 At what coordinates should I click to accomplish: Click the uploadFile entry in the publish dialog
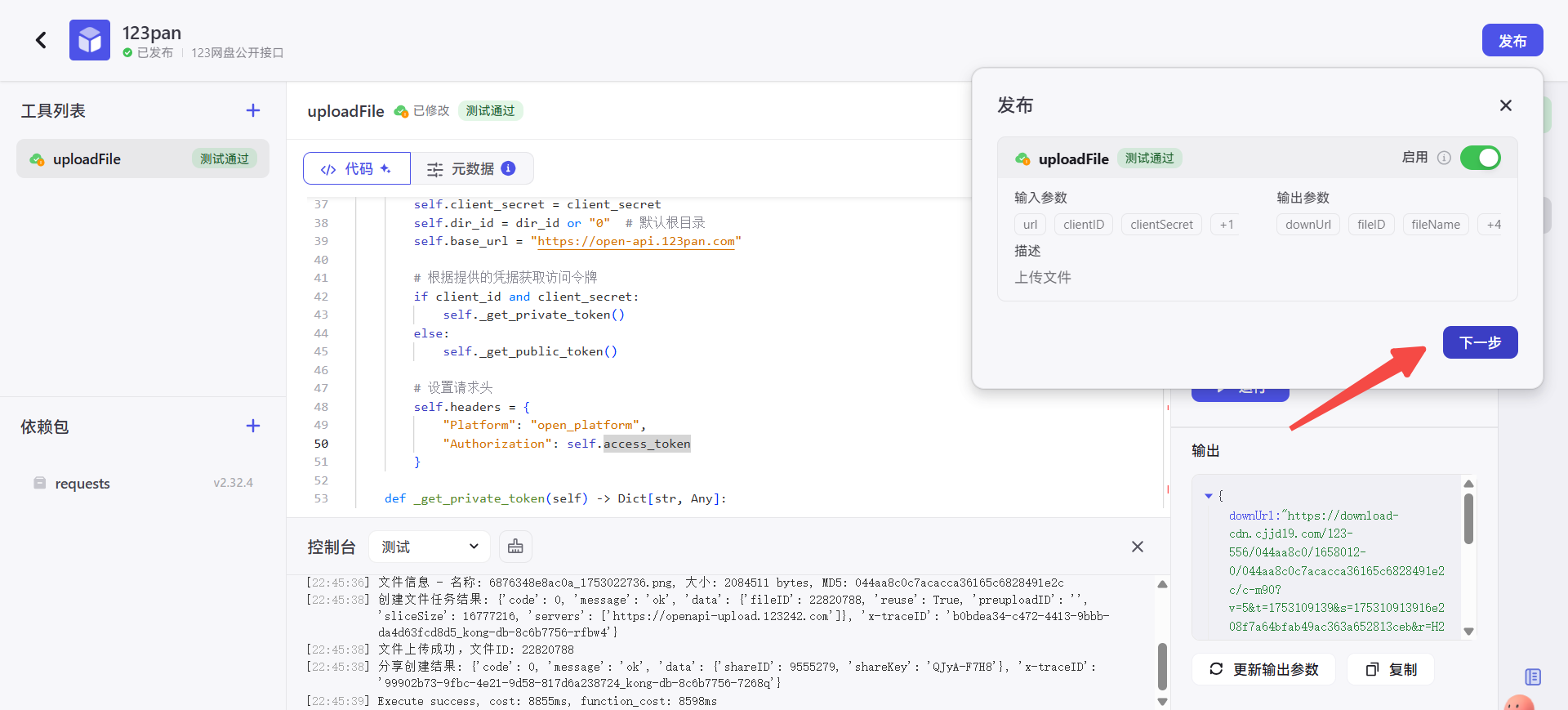tap(1073, 159)
